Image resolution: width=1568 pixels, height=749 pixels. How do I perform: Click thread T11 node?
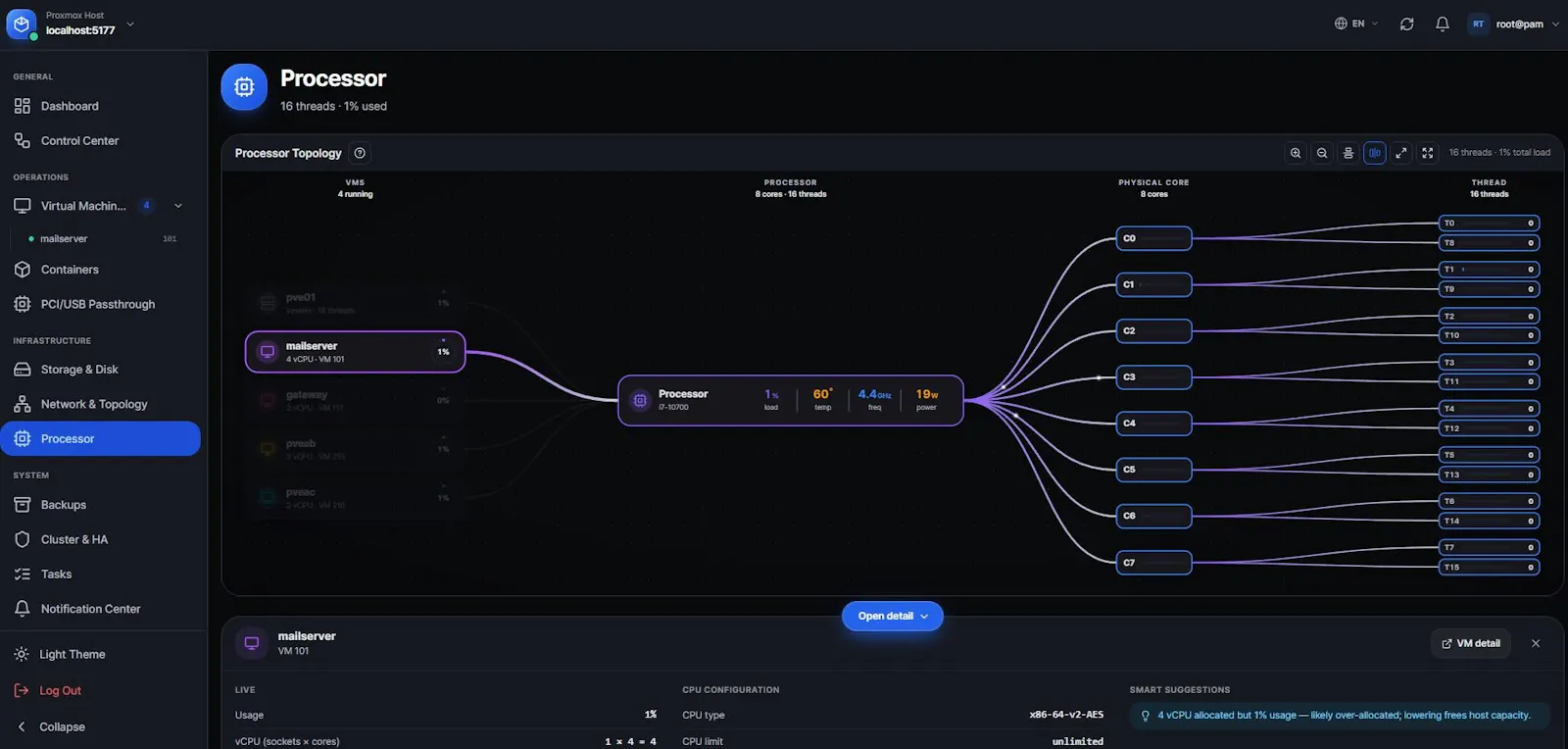click(1489, 381)
